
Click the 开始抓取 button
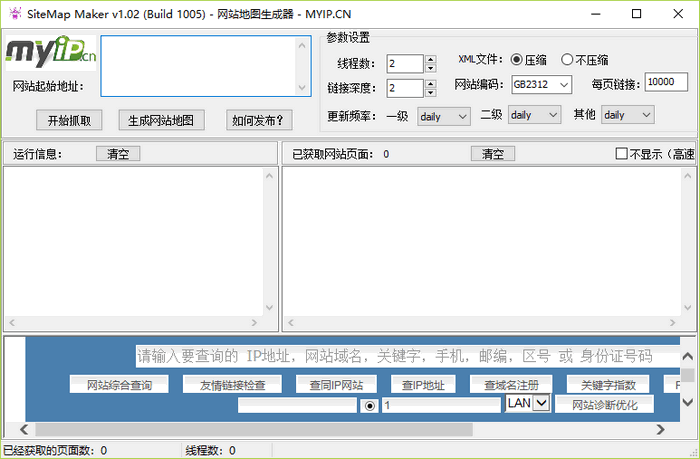tap(69, 120)
